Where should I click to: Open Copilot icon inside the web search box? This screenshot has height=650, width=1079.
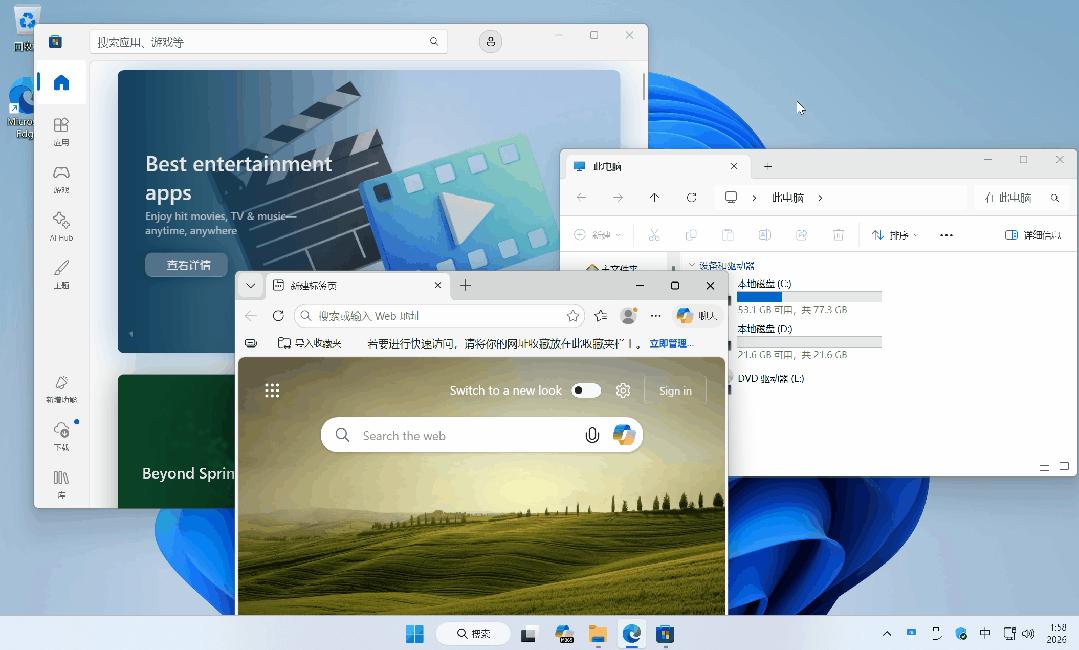pos(624,435)
